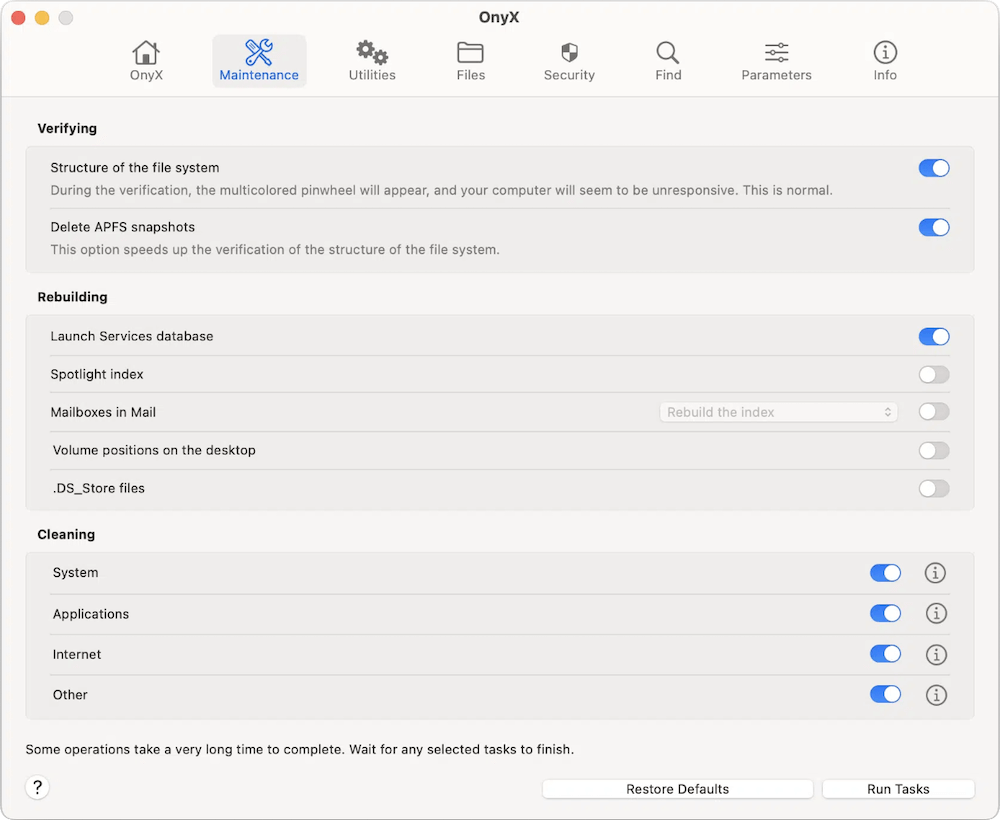Open the help question mark button

(x=37, y=787)
